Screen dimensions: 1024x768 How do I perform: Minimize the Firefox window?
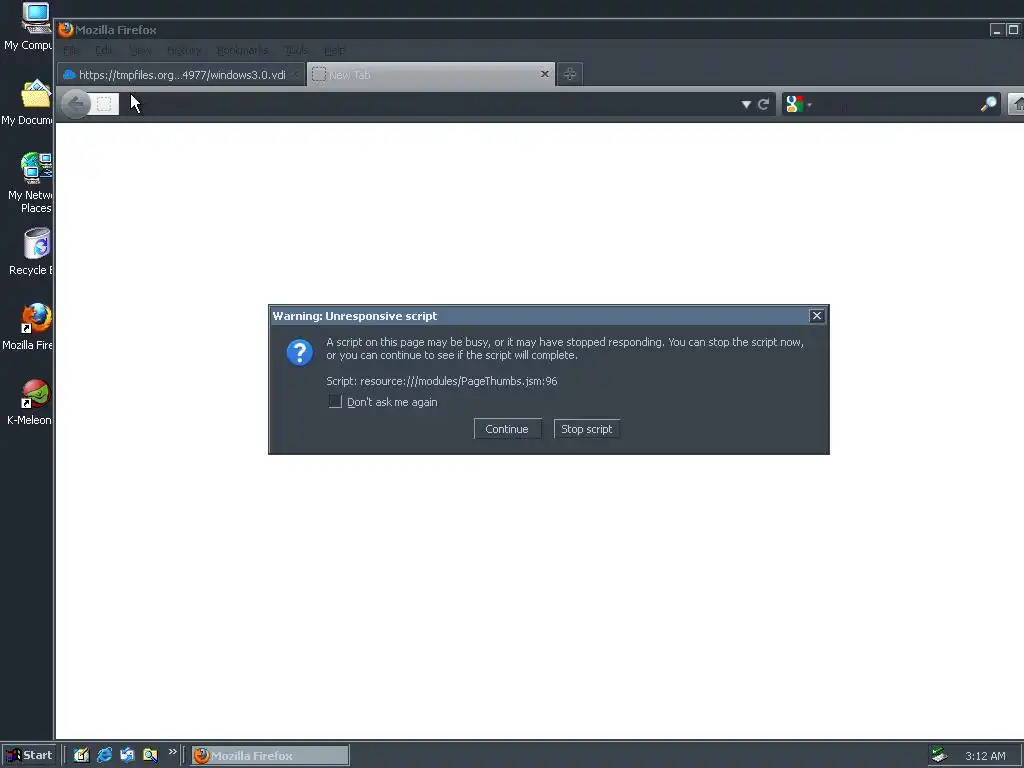[x=997, y=30]
